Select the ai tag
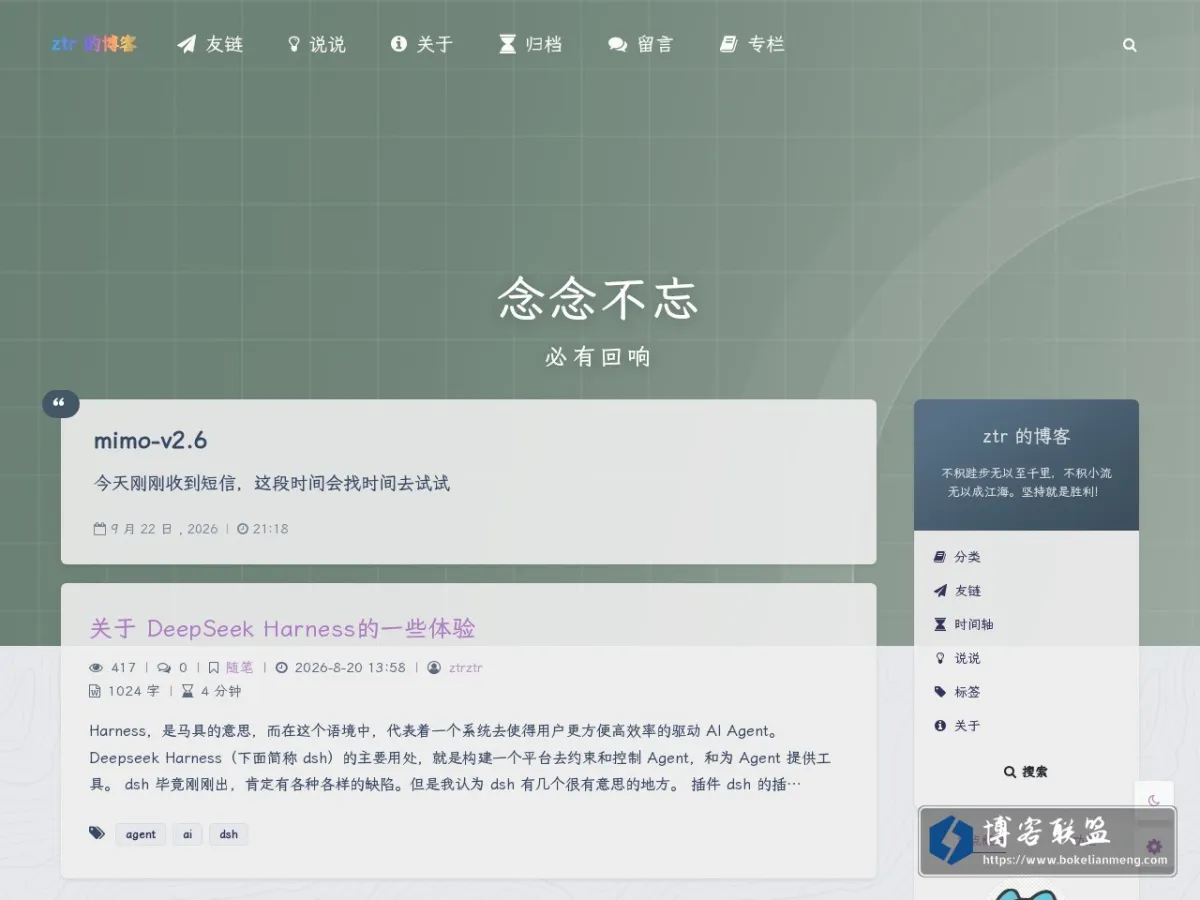This screenshot has width=1200, height=900. (x=187, y=834)
